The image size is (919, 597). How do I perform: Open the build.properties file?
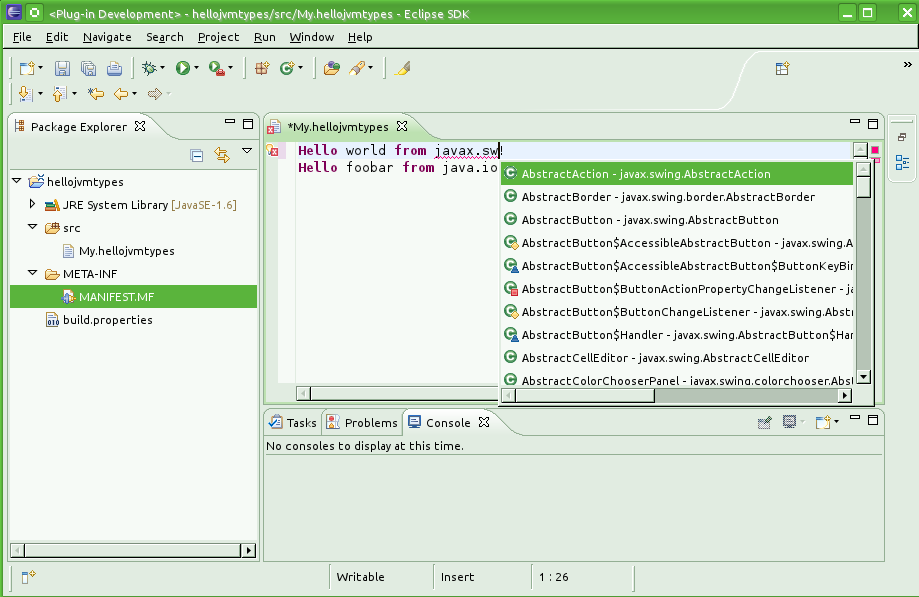click(107, 320)
